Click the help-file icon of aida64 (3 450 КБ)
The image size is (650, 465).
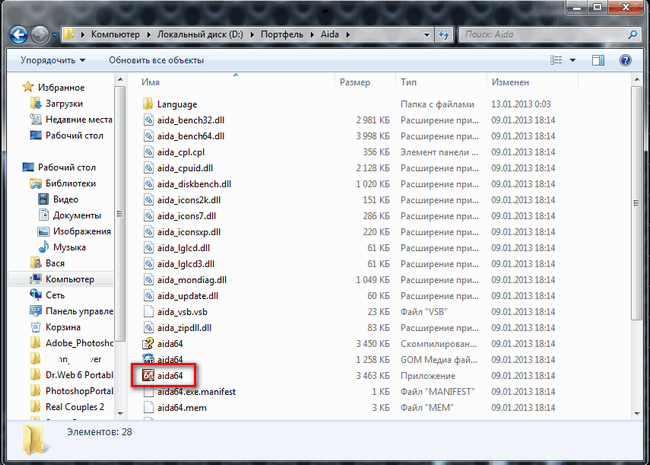point(148,344)
